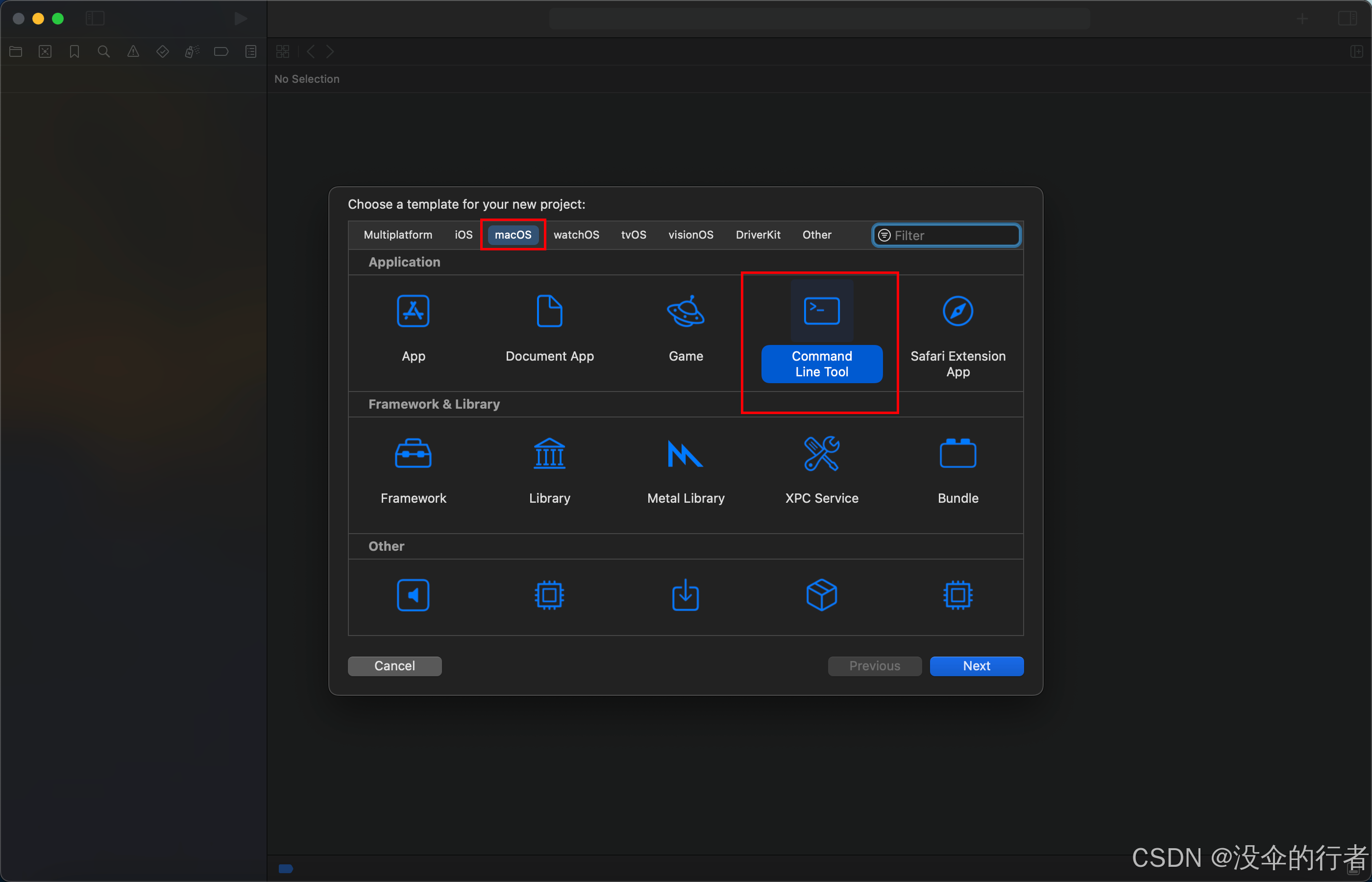Click the Next button
The width and height of the screenshot is (1372, 882).
(x=976, y=665)
